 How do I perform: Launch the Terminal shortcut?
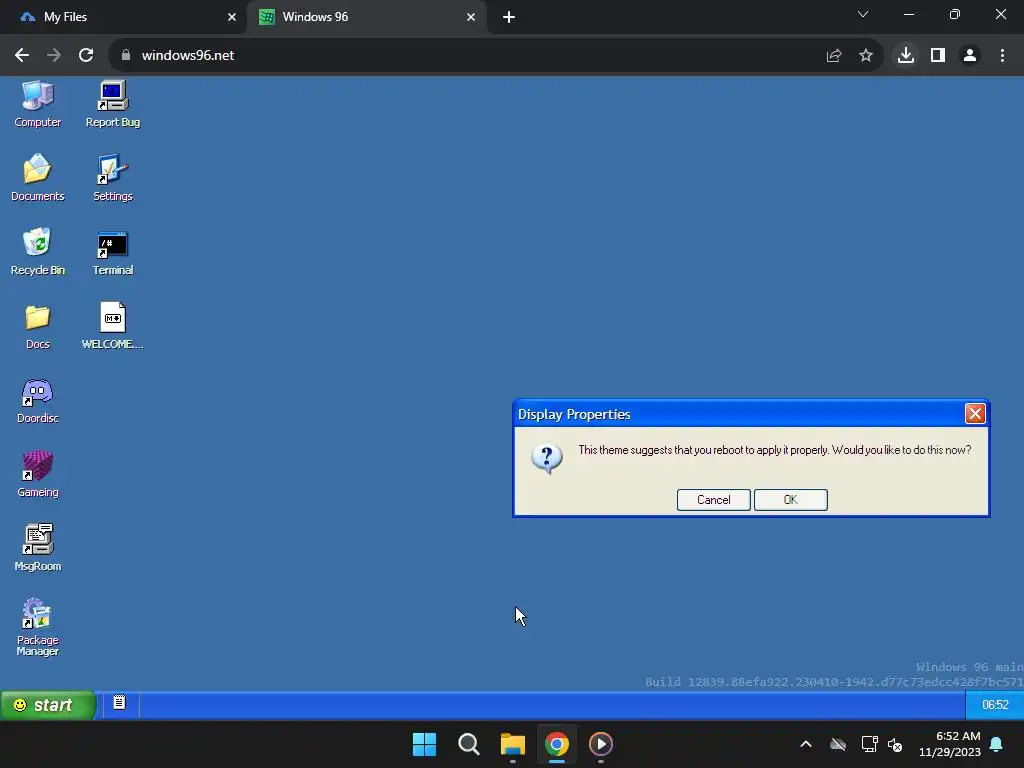(x=112, y=251)
